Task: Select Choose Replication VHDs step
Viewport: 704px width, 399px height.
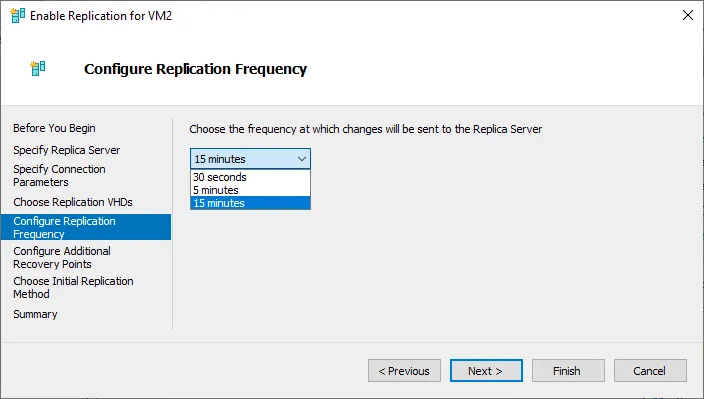Action: pos(73,202)
